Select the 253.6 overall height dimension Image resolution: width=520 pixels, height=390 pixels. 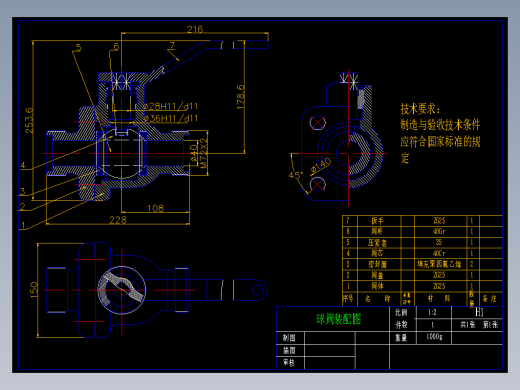[29, 120]
